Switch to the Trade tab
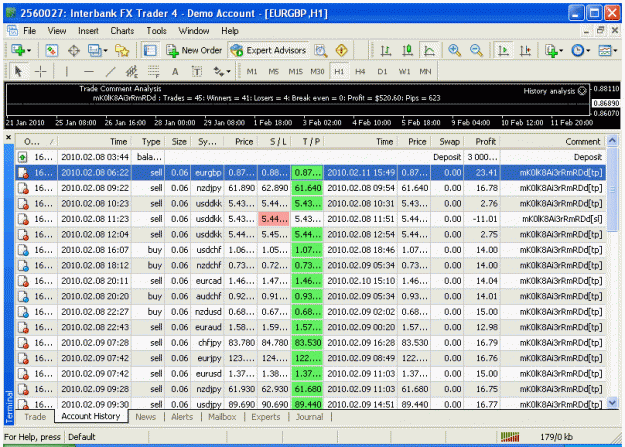The width and height of the screenshot is (625, 447). click(x=35, y=417)
